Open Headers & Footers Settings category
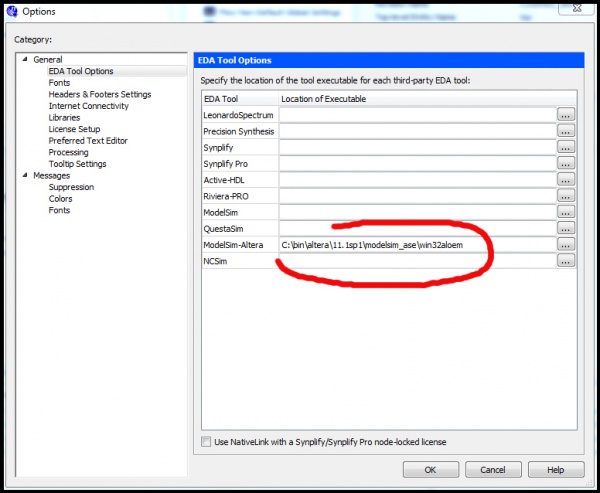600x493 pixels. point(100,94)
